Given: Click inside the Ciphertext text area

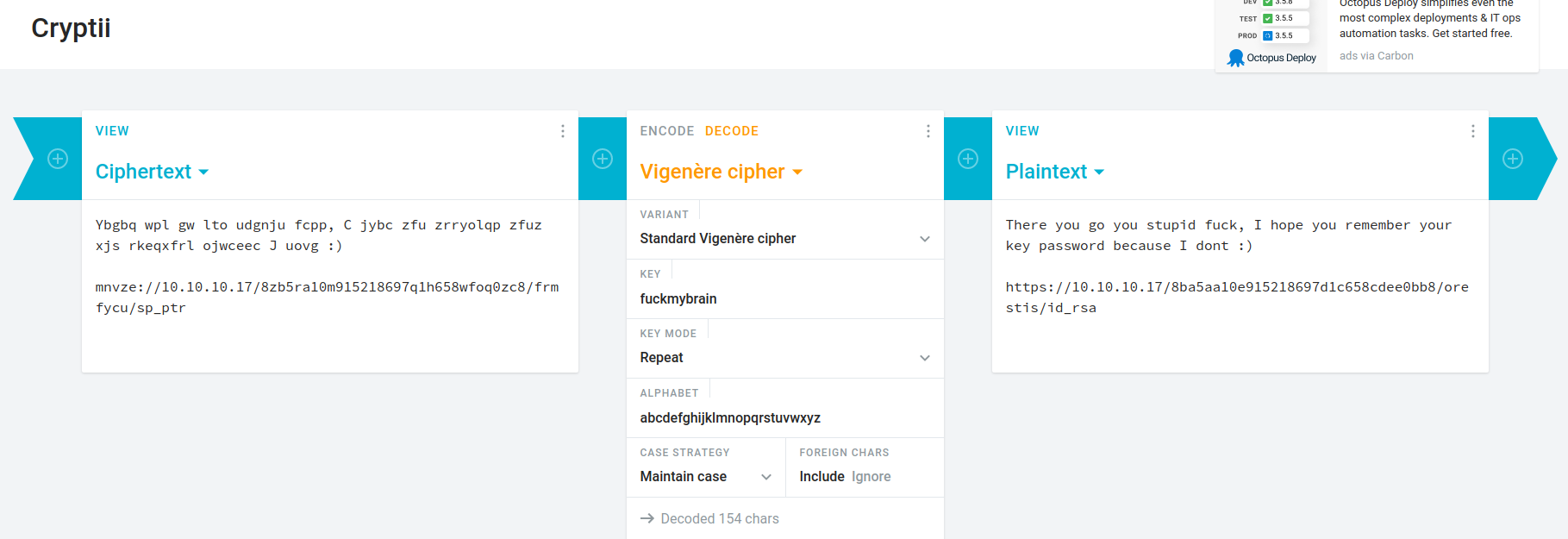Looking at the screenshot, I should [x=330, y=286].
